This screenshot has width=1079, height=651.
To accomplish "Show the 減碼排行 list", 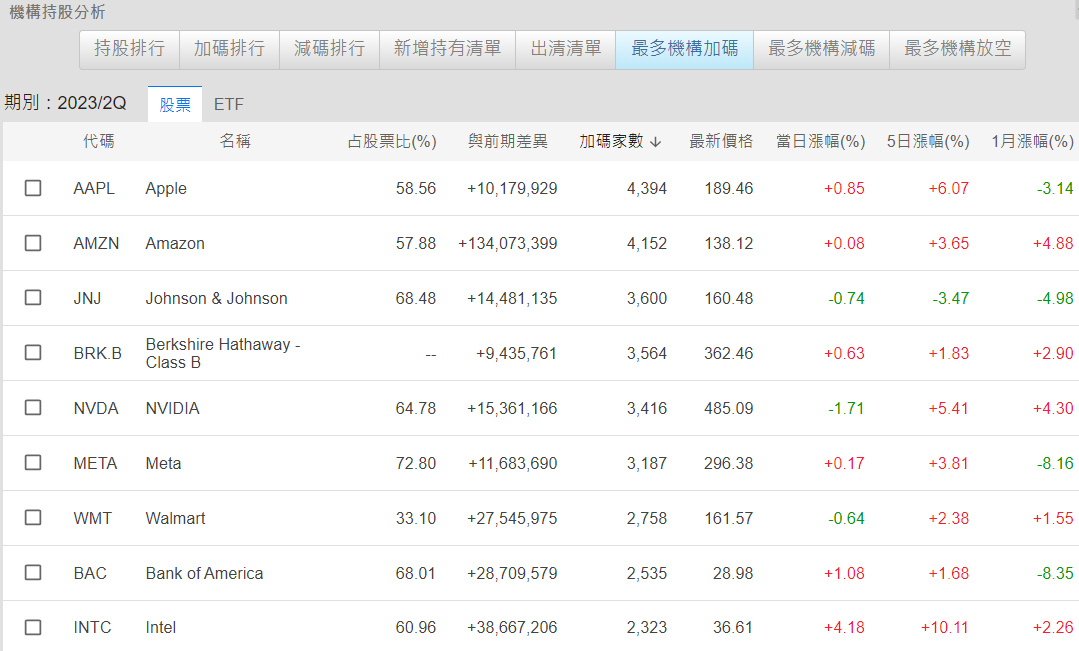I will [x=329, y=48].
